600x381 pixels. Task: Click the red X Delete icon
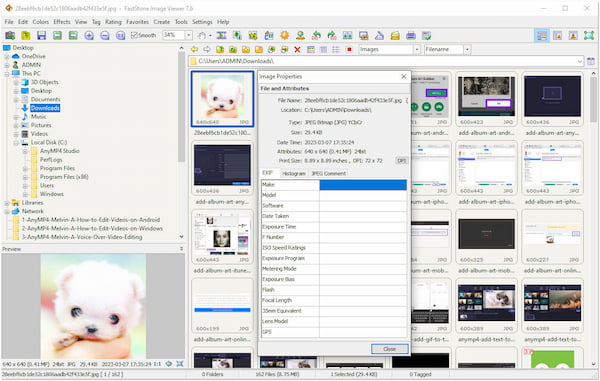coord(297,49)
